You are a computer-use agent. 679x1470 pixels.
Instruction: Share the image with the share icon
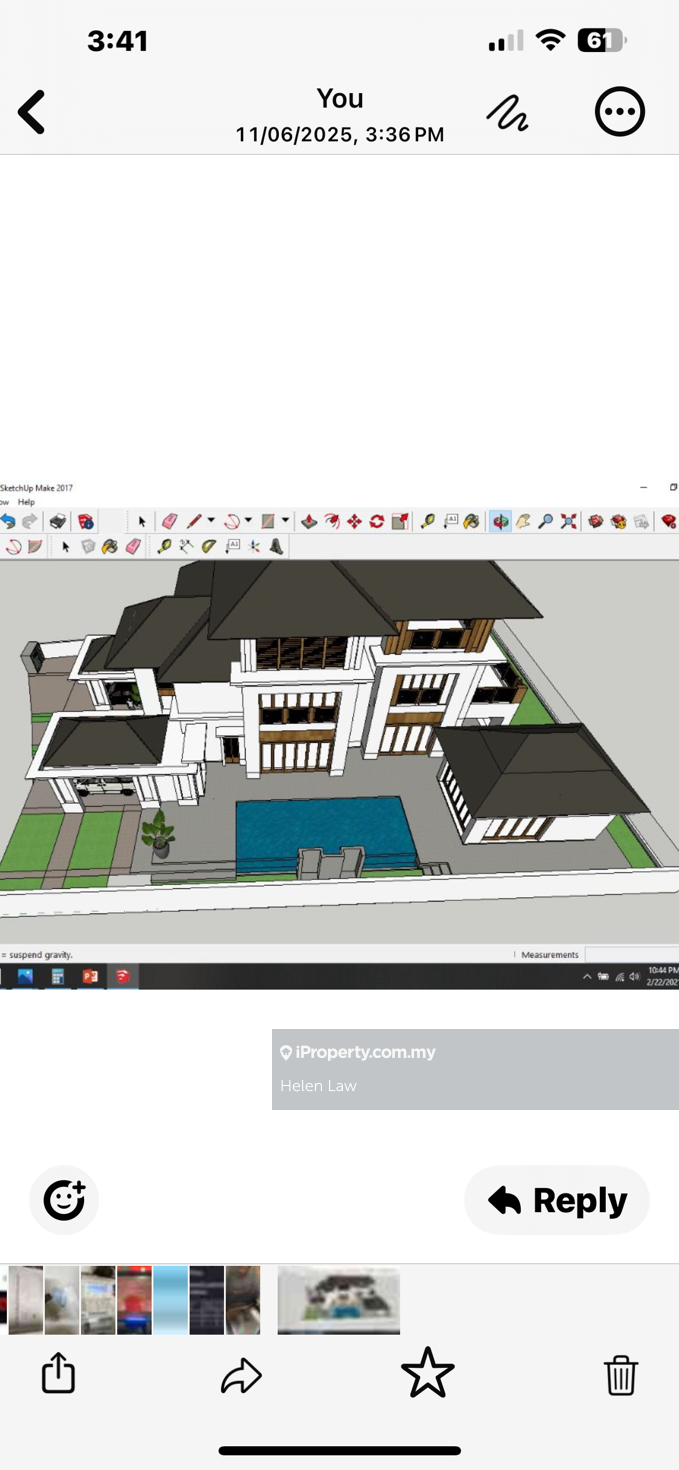point(58,1373)
